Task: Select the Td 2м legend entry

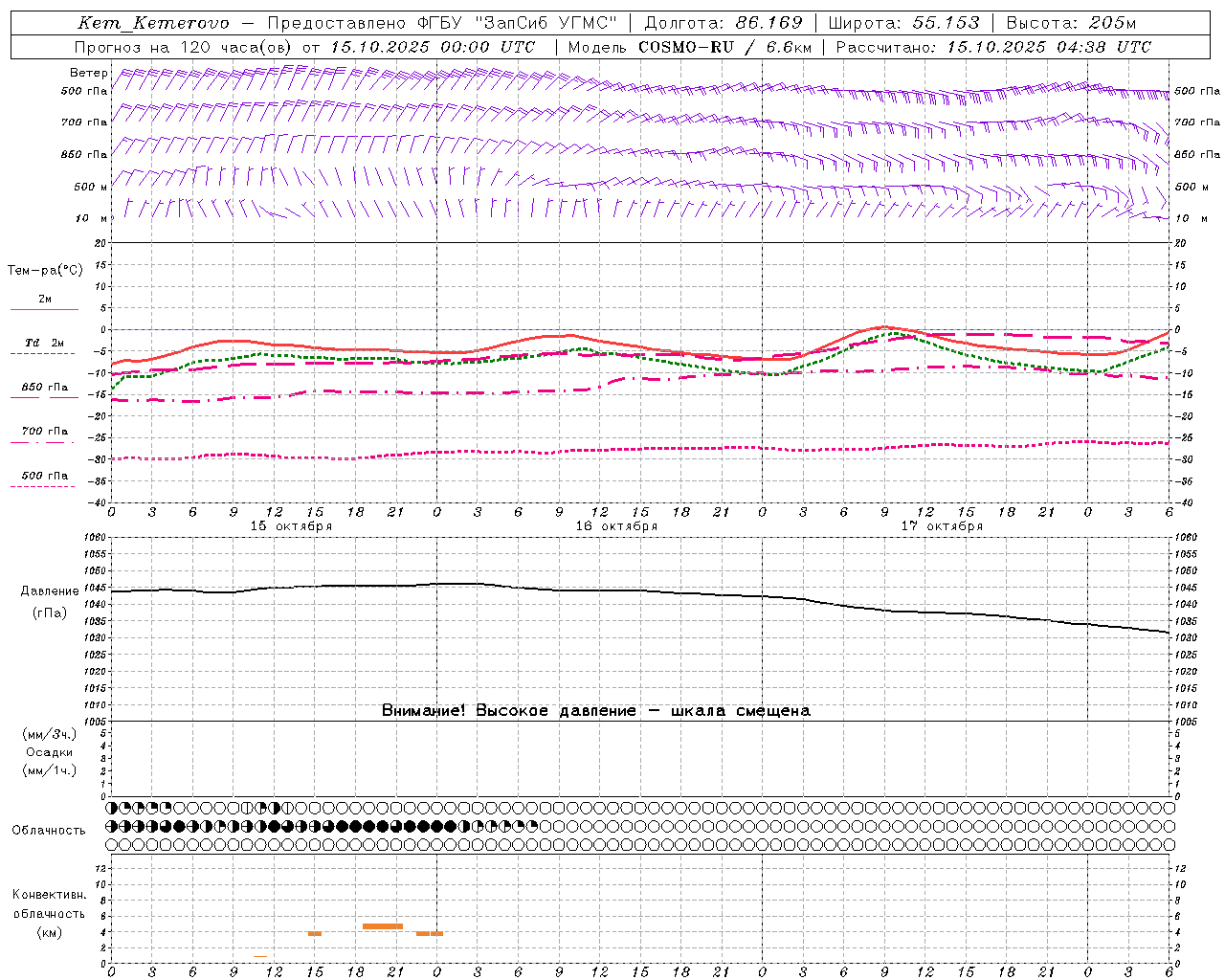Action: (x=45, y=343)
